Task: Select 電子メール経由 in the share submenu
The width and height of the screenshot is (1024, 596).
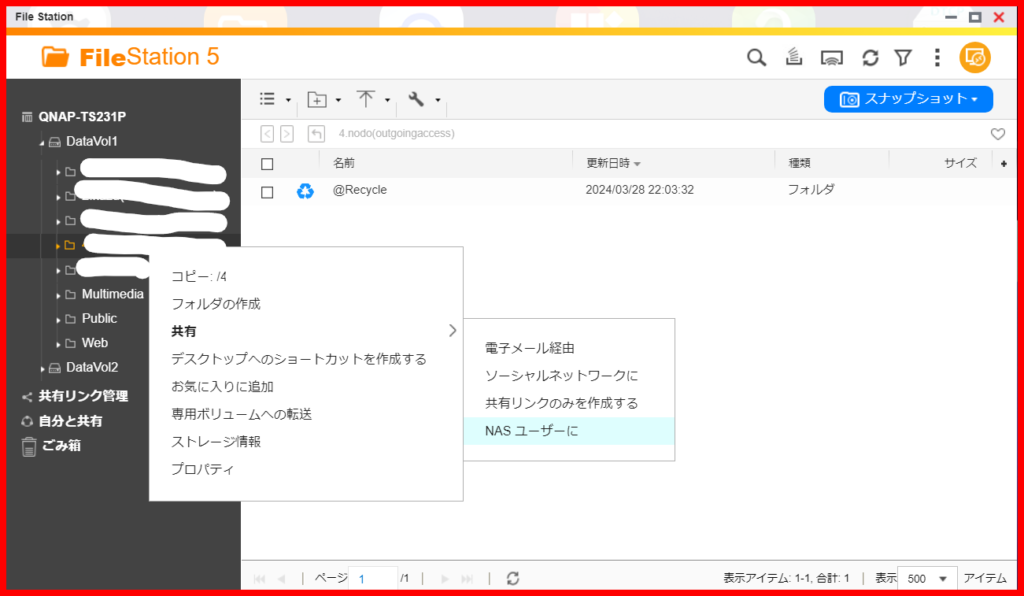Action: click(569, 348)
